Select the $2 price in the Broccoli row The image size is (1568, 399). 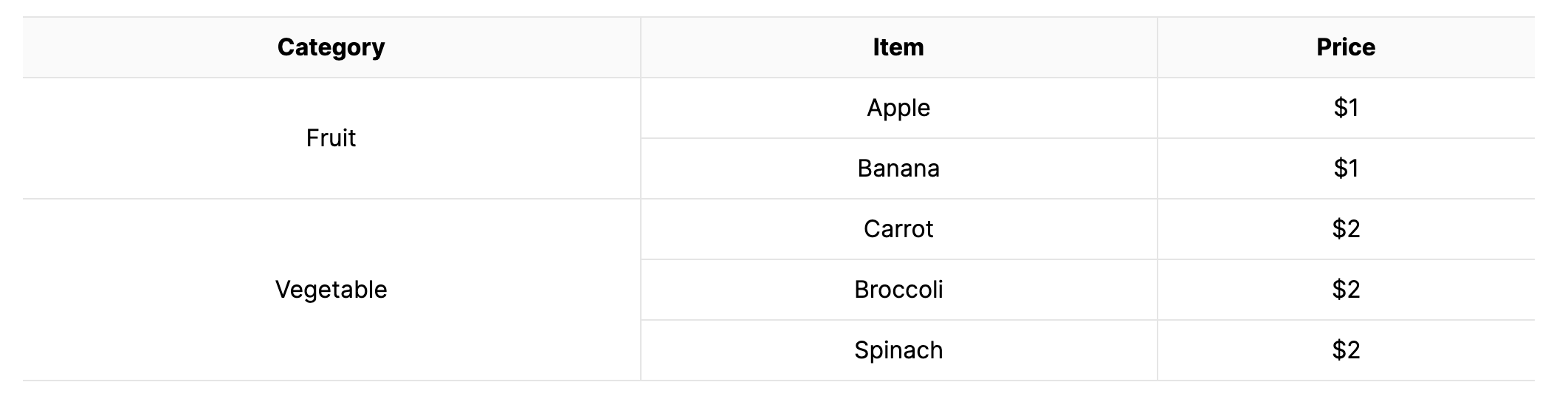click(1346, 290)
